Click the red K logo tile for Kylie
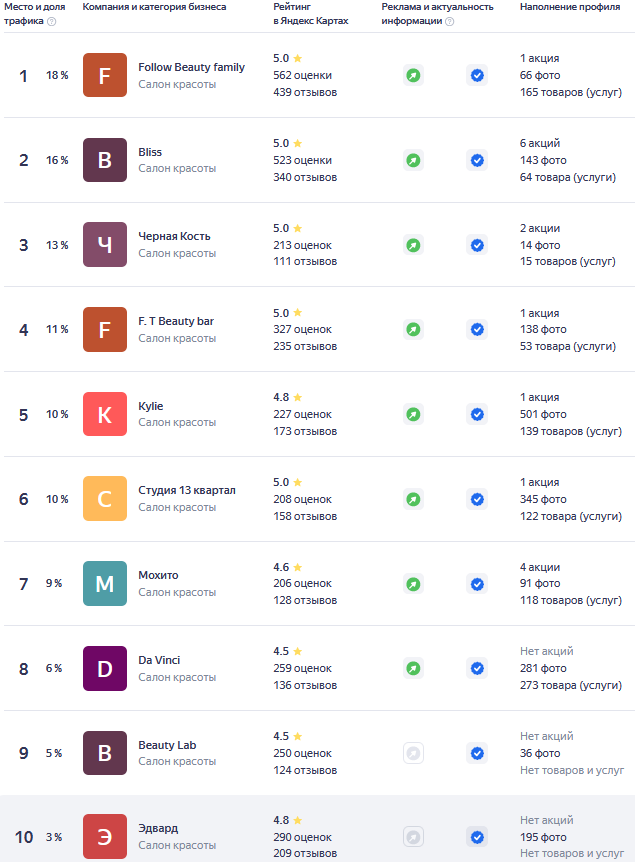 105,414
